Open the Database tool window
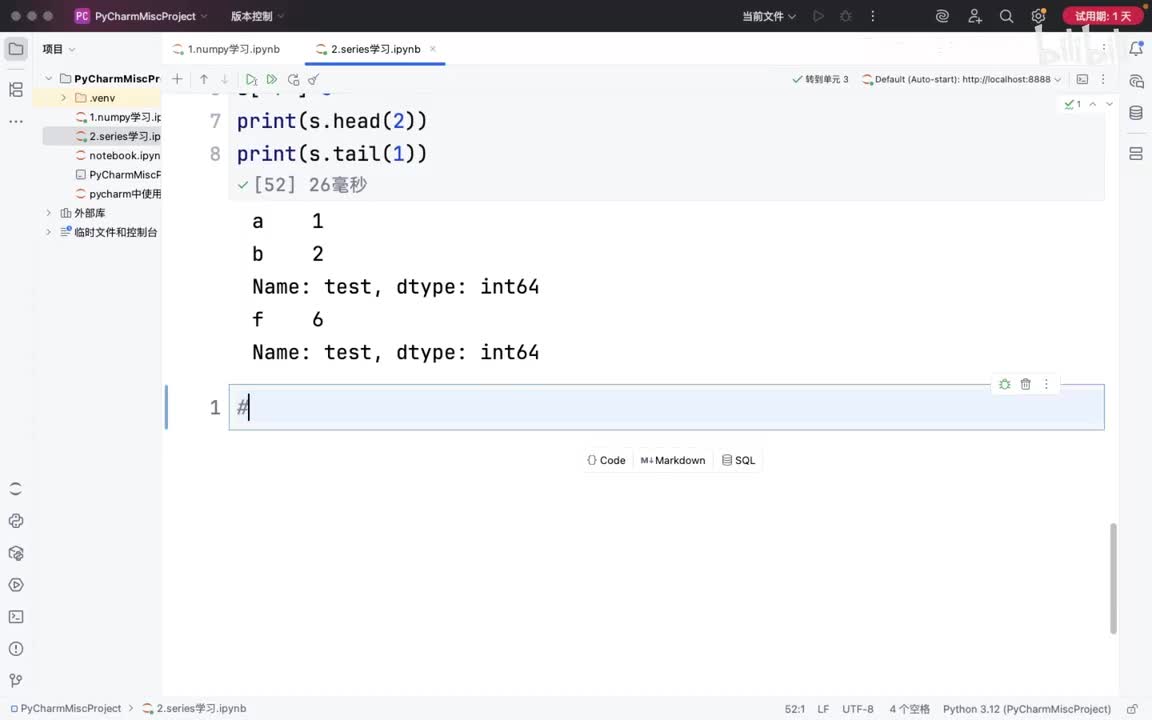1152x720 pixels. point(1136,113)
